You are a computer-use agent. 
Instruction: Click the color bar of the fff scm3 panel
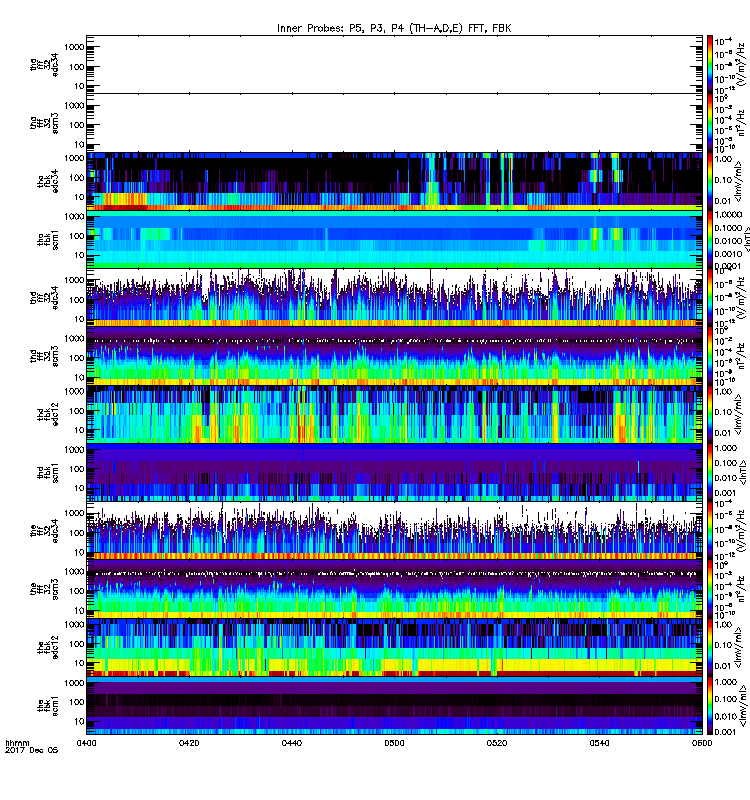coord(710,589)
